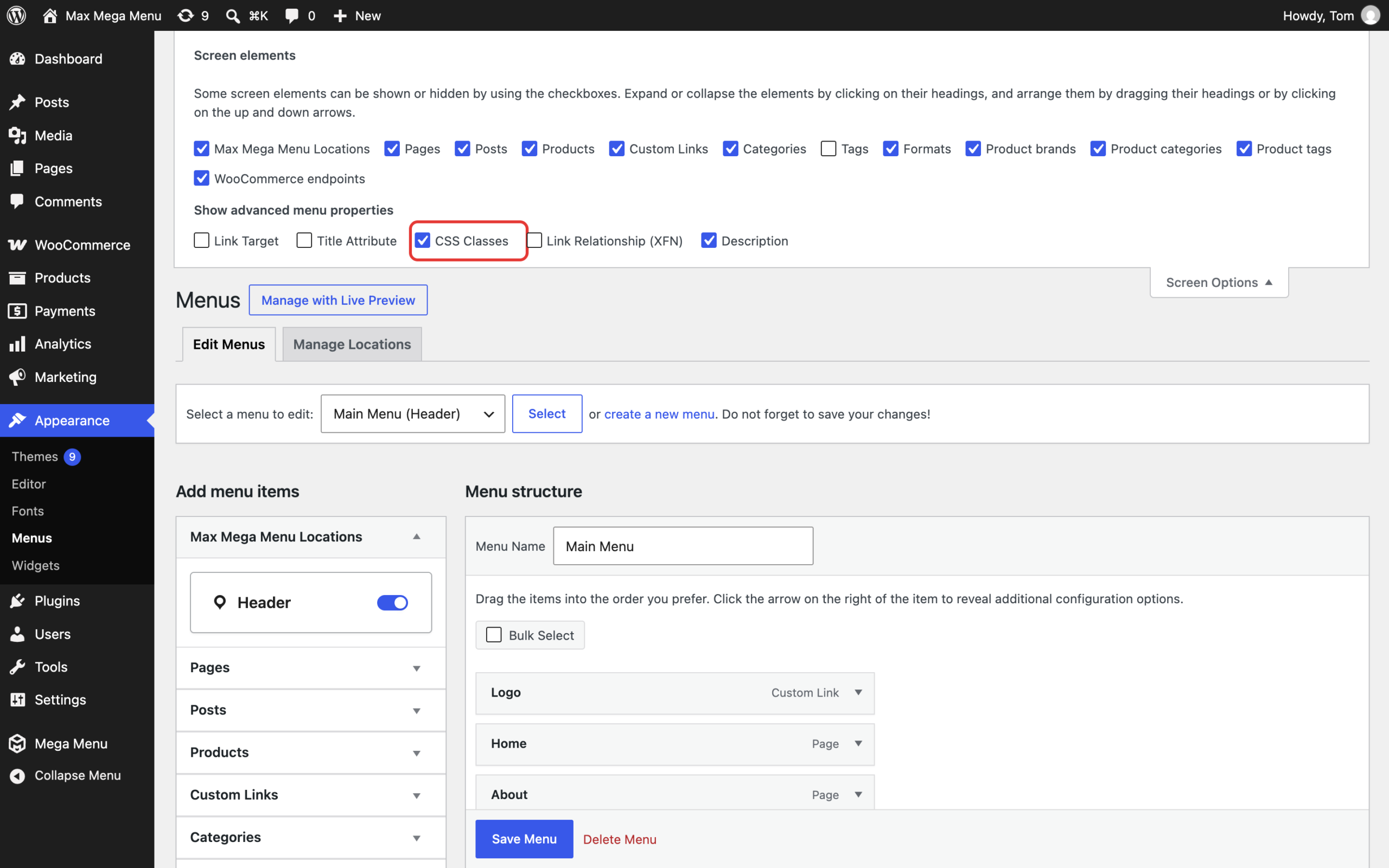Select the Edit Menus tab

228,344
